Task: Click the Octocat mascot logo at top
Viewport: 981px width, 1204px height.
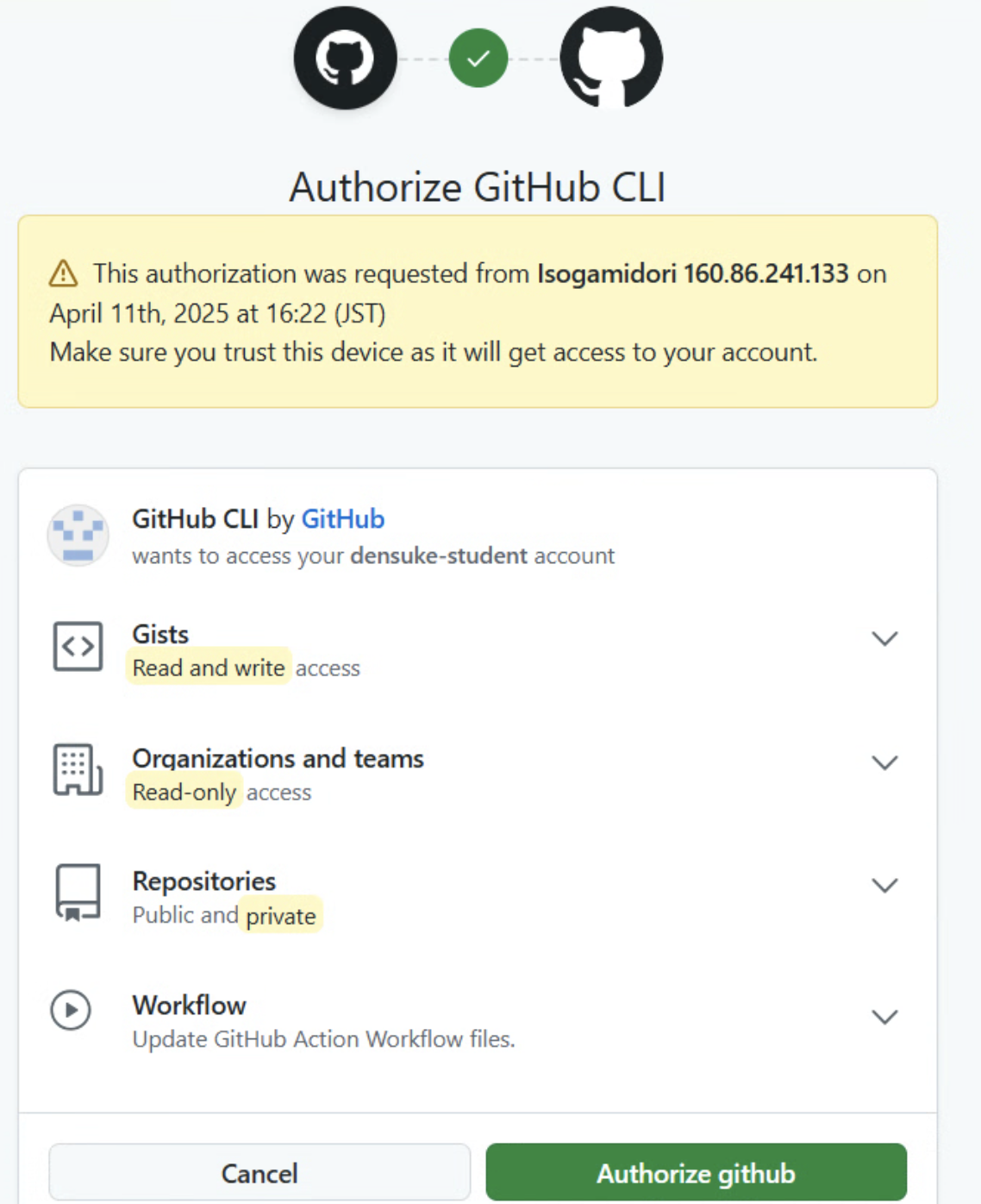Action: tap(611, 58)
